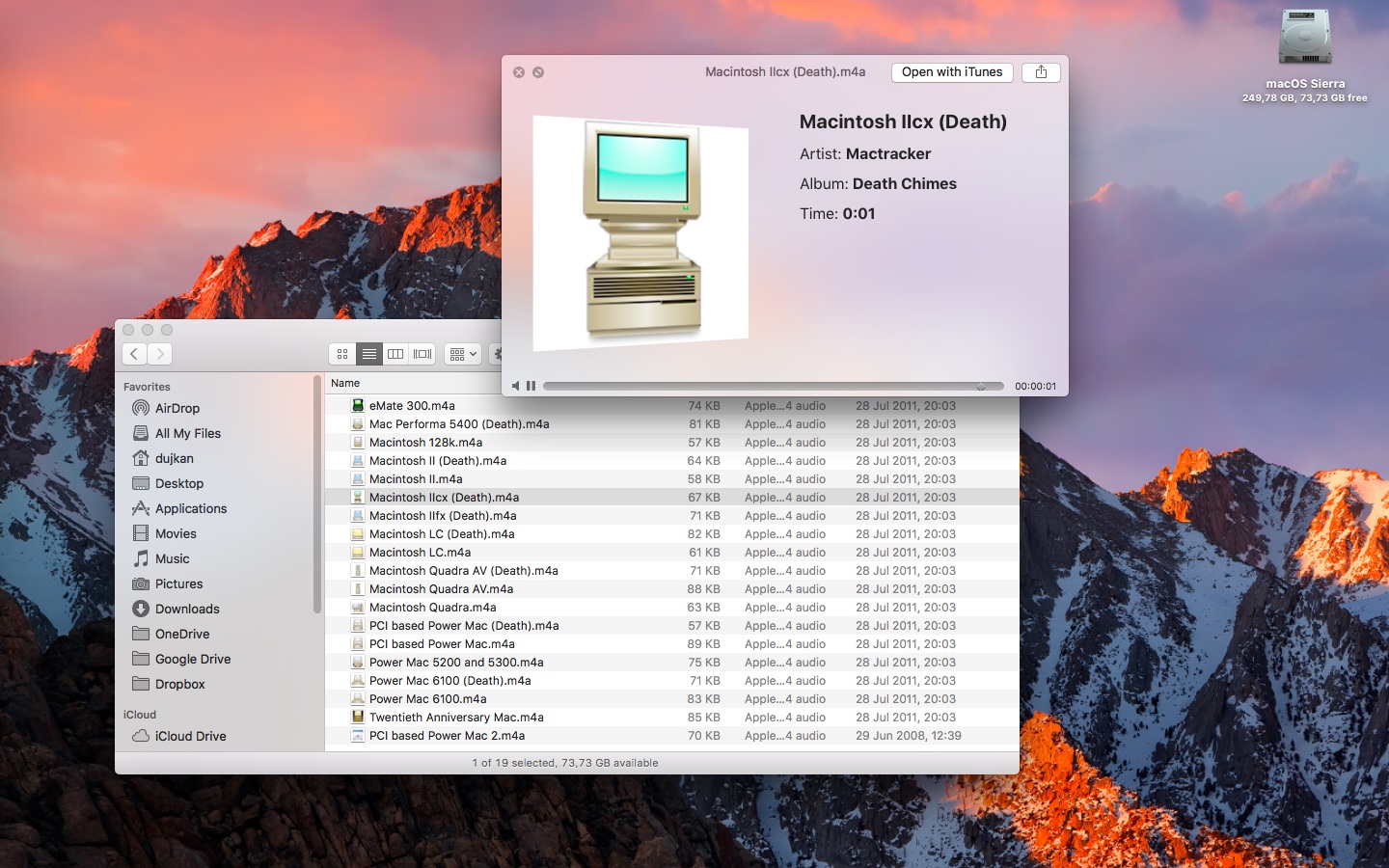The image size is (1389, 868).
Task: Click the eMate 300.m4a file icon
Action: pos(358,406)
